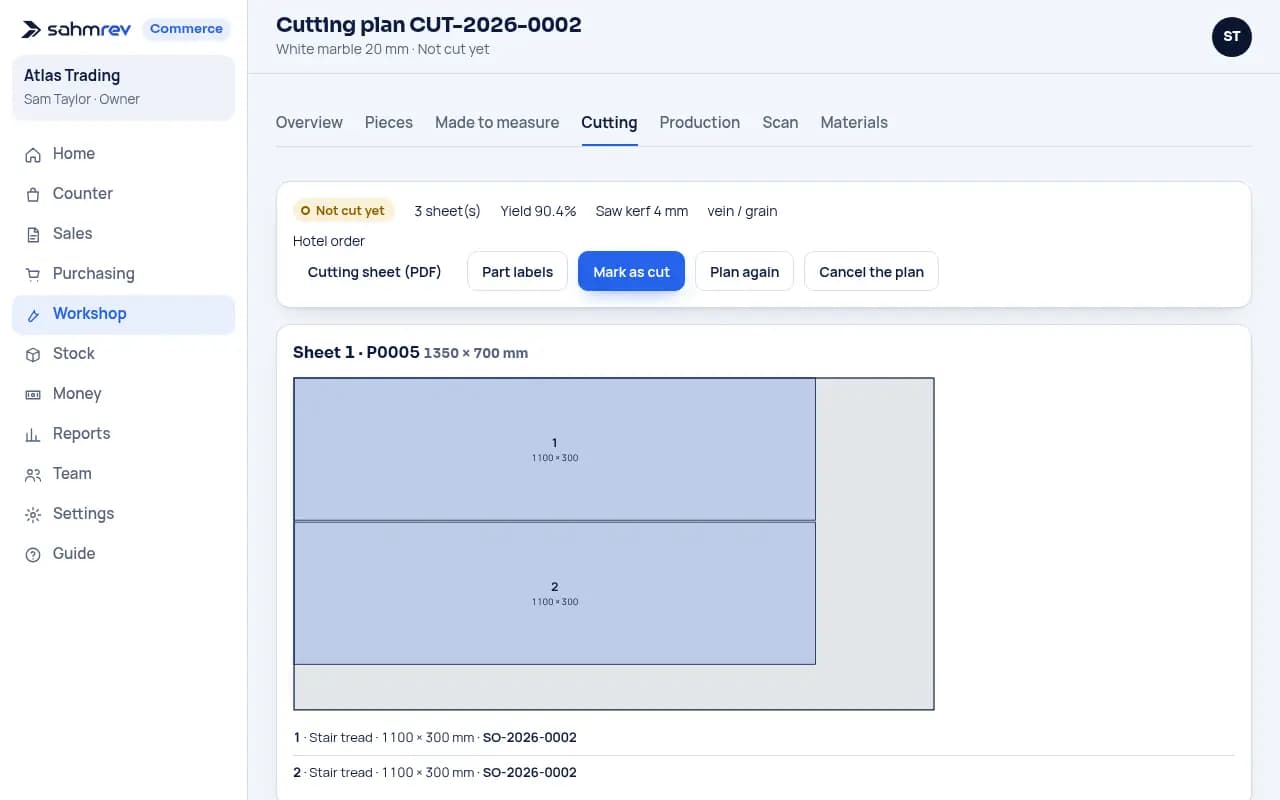Navigate to Purchasing section
1280x800 pixels.
tap(123, 274)
